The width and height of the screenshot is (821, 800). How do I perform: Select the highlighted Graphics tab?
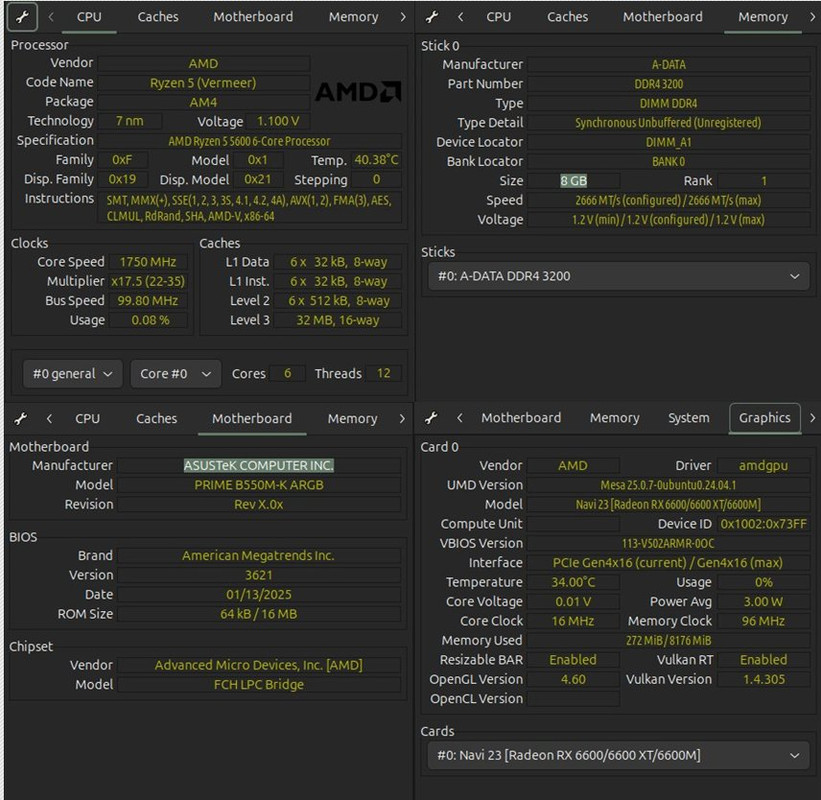[764, 418]
